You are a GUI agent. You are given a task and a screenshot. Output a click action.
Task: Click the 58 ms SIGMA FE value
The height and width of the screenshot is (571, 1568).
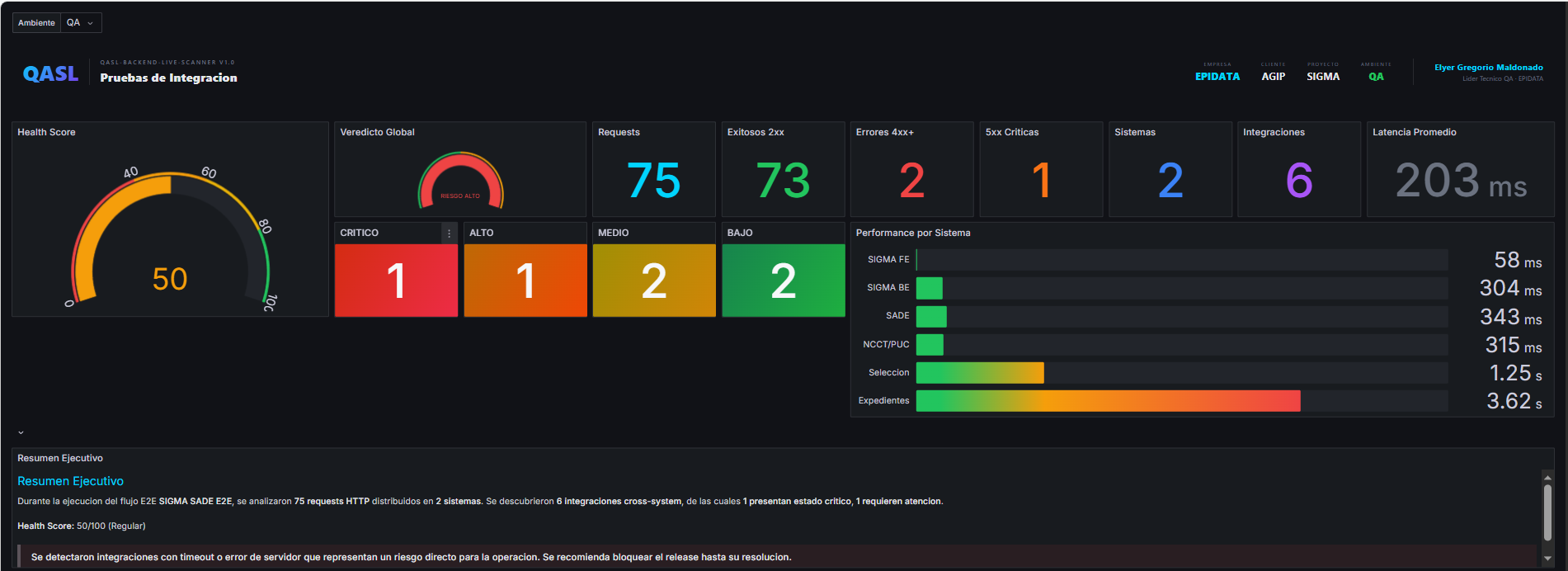[x=1518, y=260]
